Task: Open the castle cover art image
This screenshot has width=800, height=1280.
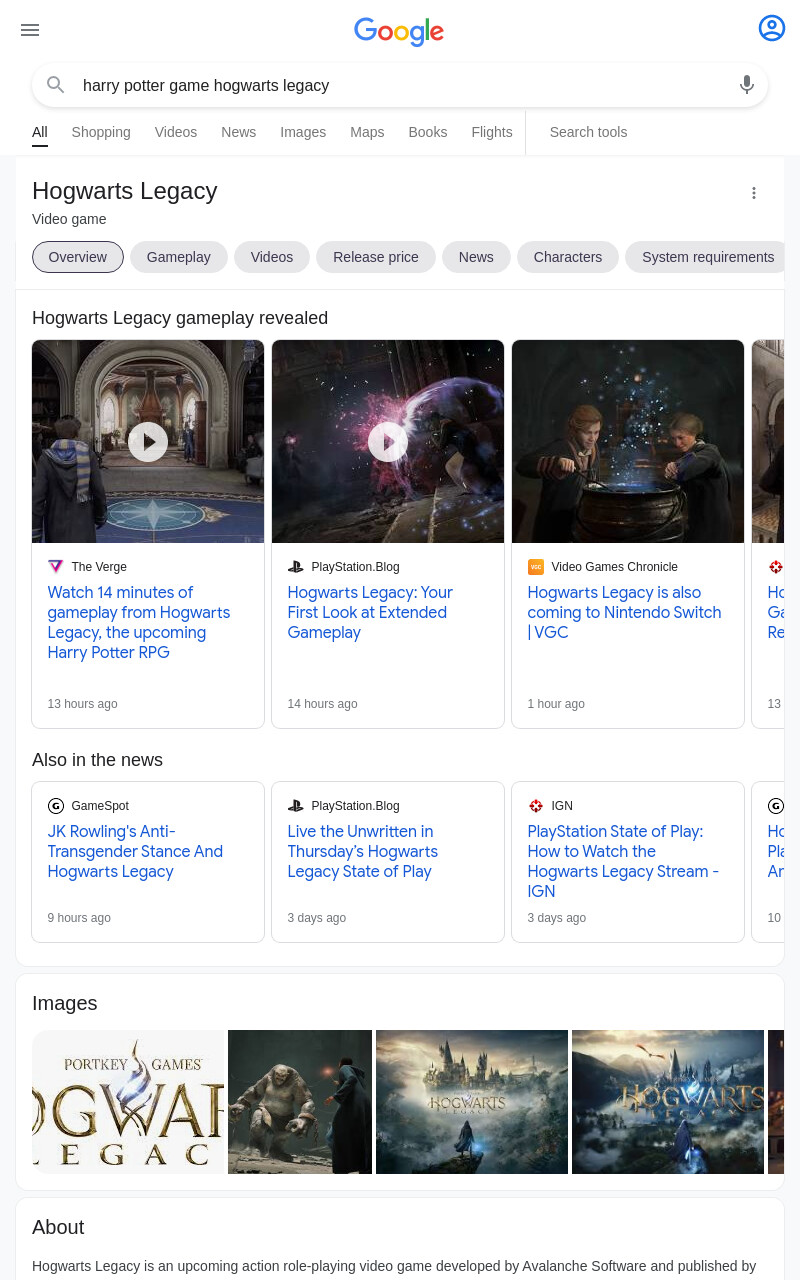Action: pos(472,1102)
